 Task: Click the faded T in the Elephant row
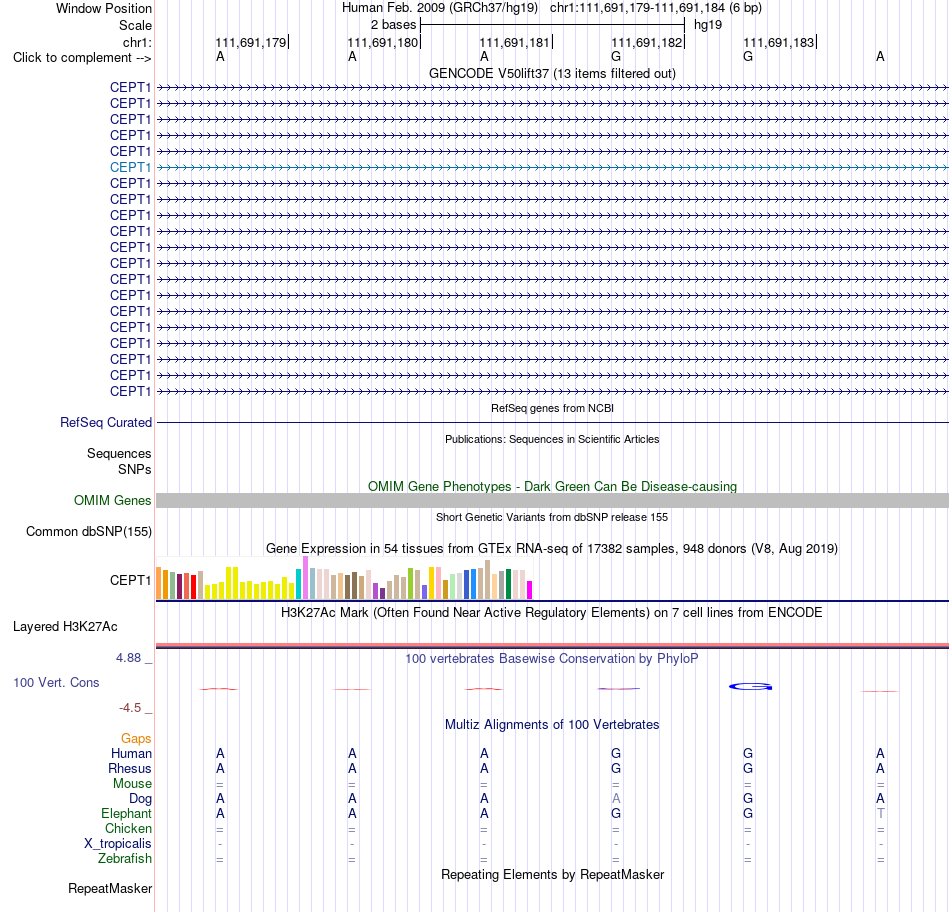880,814
